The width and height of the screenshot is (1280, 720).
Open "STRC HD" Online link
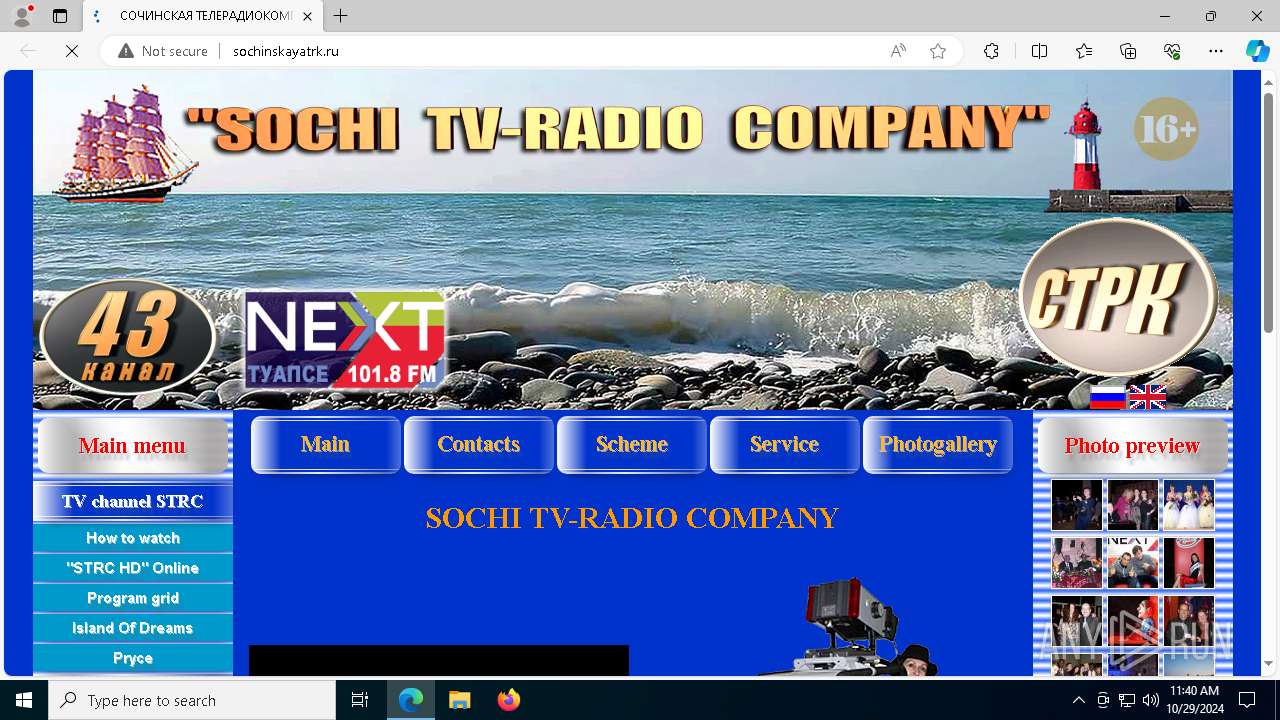[x=133, y=568]
